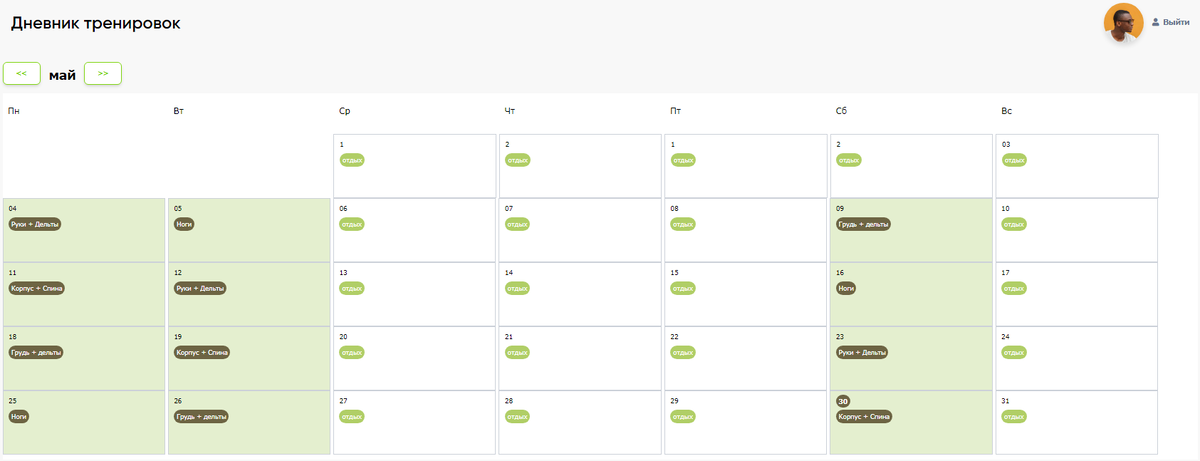Screen dimensions: 1200x461
Task: Go to previous month with << button
Action: [x=22, y=73]
